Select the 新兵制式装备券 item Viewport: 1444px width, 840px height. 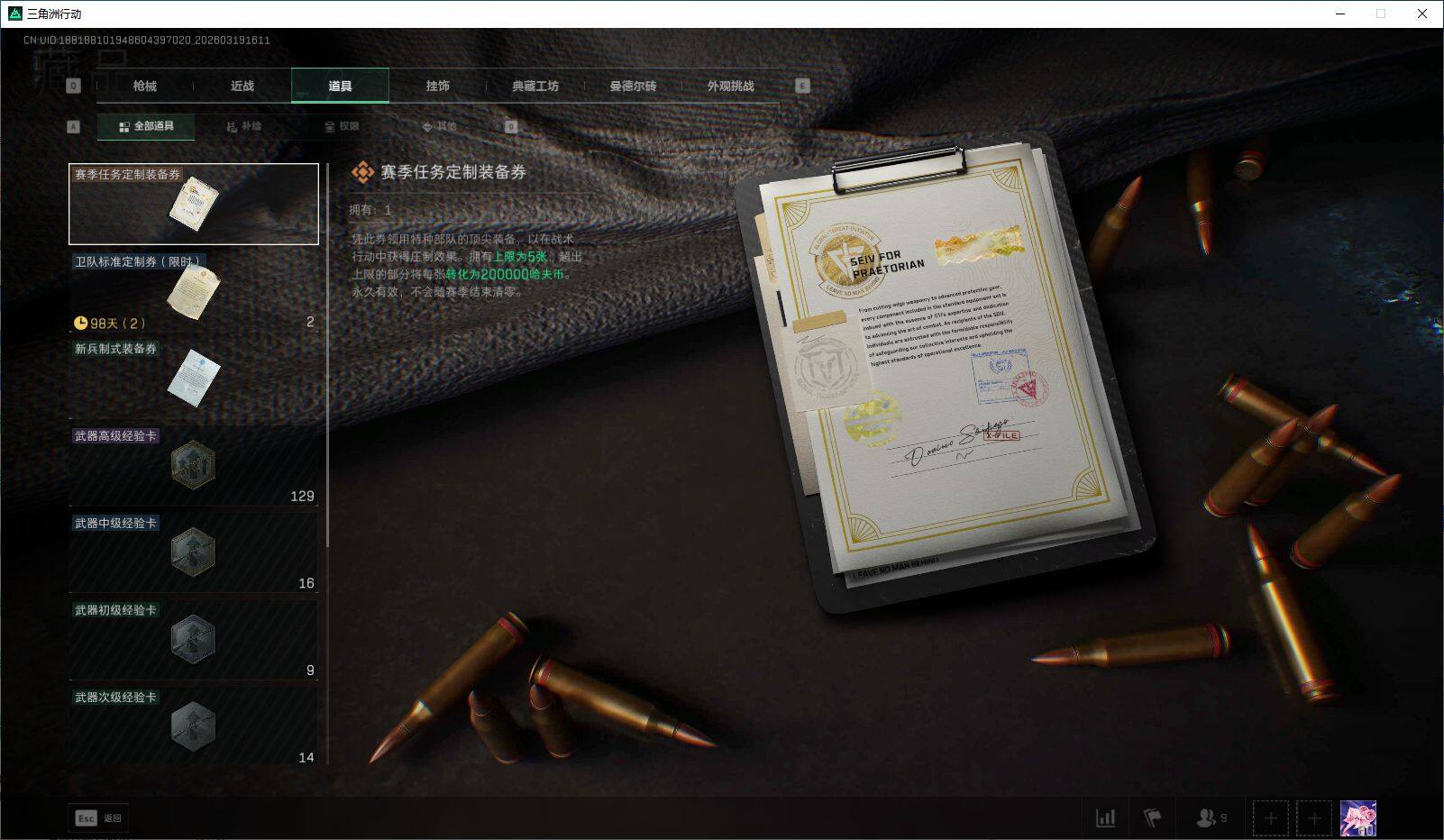click(194, 379)
